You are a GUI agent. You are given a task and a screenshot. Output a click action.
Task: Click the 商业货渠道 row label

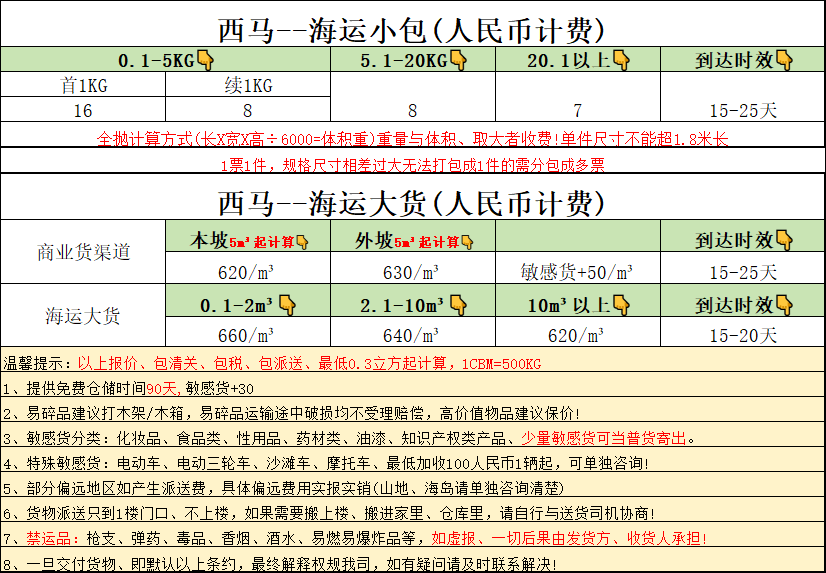coord(83,253)
